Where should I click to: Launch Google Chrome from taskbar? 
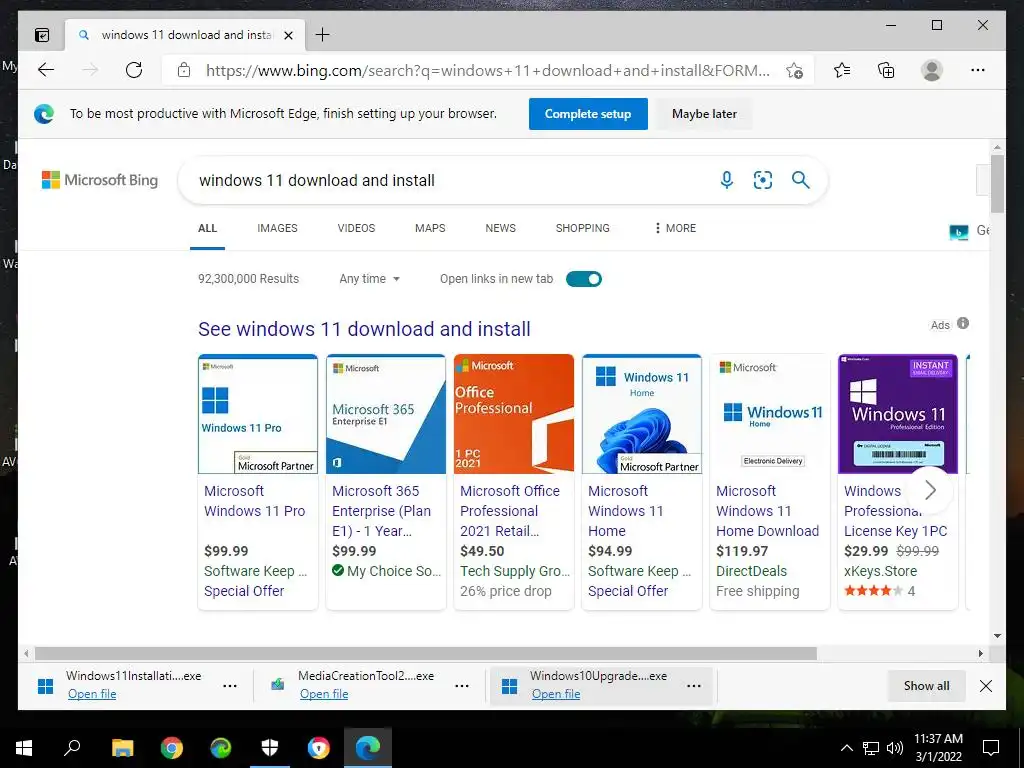(x=172, y=748)
